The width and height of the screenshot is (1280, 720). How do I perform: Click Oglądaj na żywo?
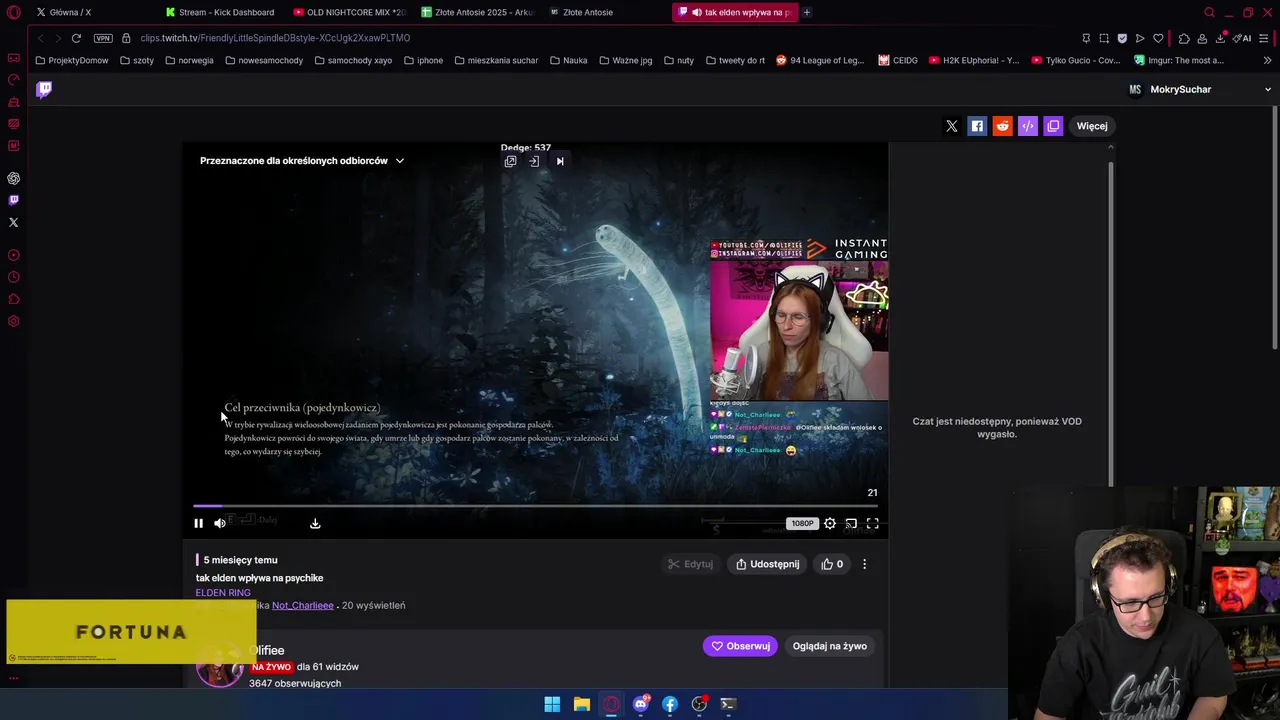click(x=830, y=646)
